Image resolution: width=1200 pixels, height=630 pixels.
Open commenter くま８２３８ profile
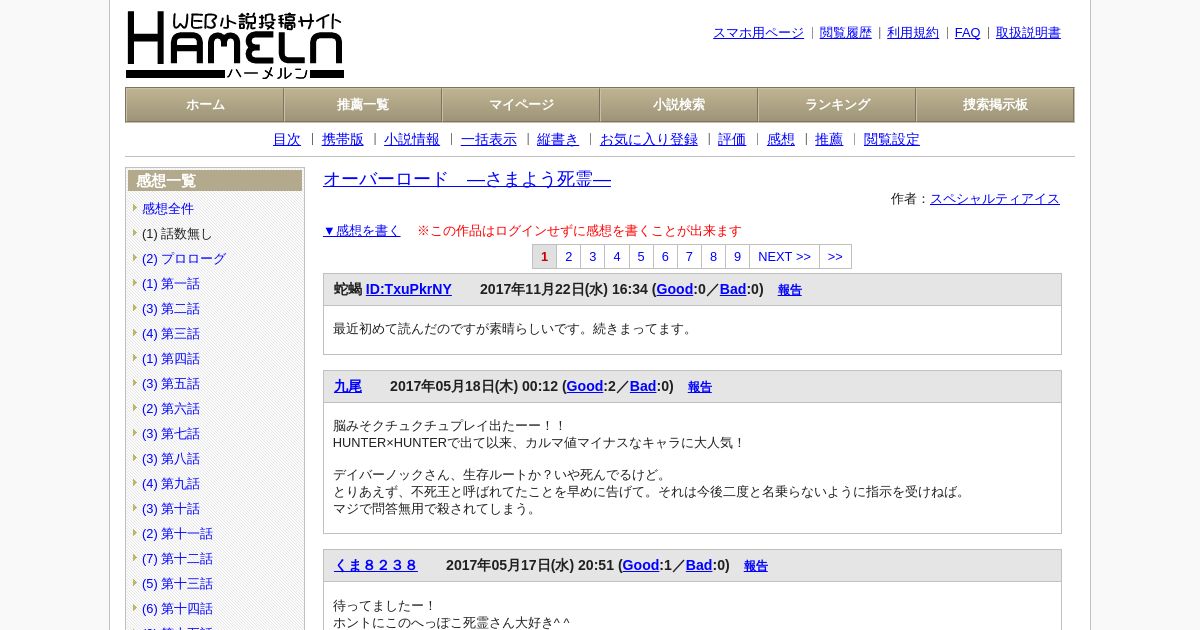(376, 565)
